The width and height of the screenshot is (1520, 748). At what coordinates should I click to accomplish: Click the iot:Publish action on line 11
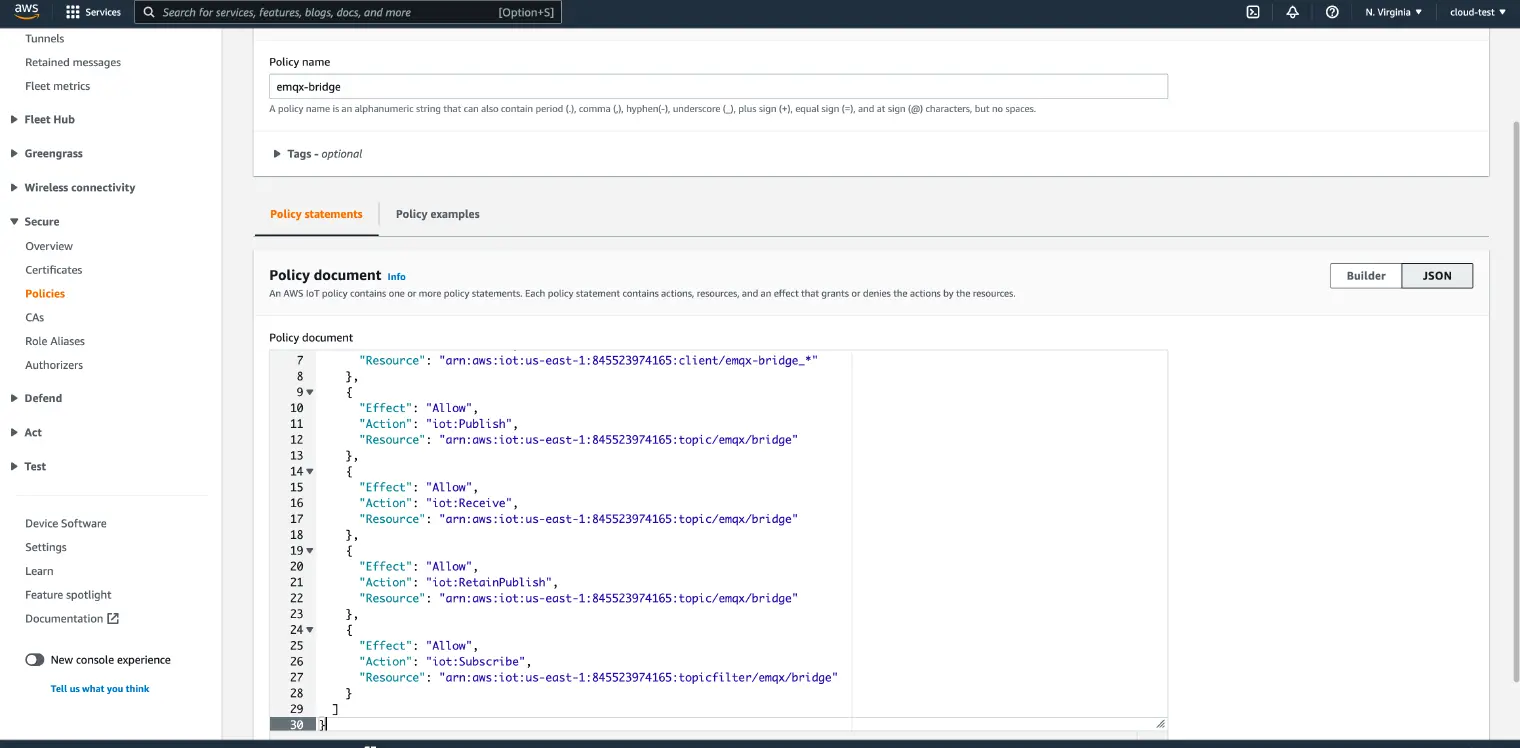pyautogui.click(x=470, y=424)
